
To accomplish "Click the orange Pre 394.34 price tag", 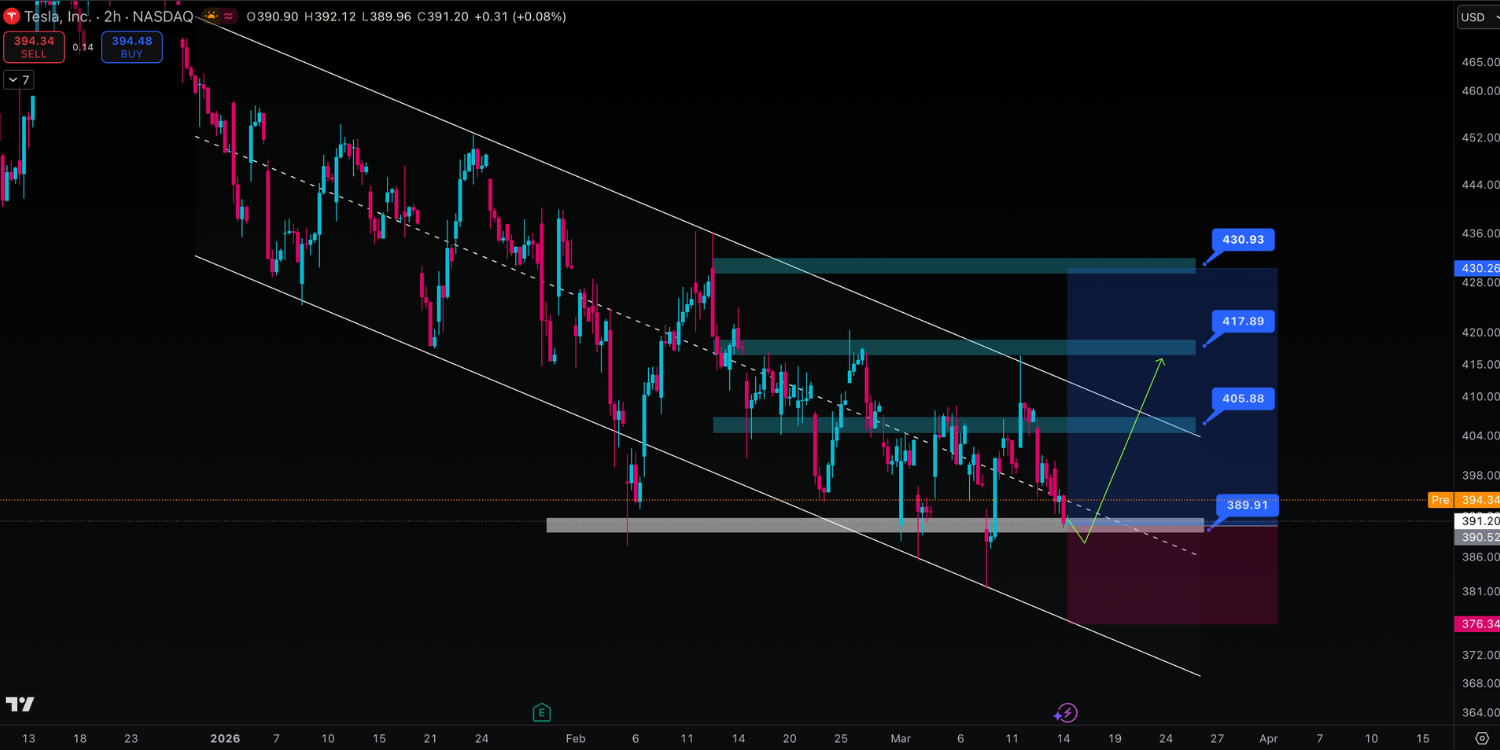I will coord(1465,500).
